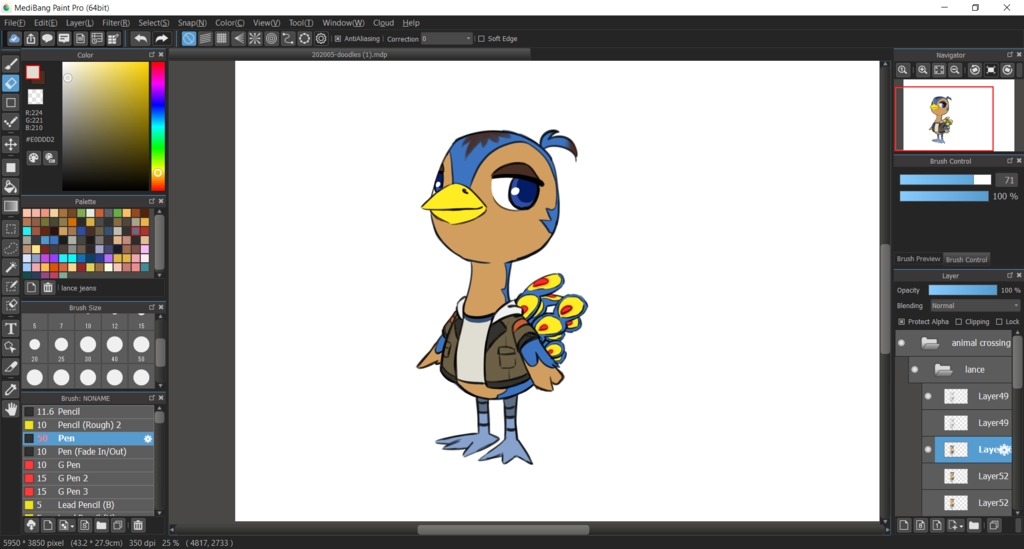This screenshot has width=1024, height=549.
Task: Enable the Clipping checkbox
Action: point(959,322)
